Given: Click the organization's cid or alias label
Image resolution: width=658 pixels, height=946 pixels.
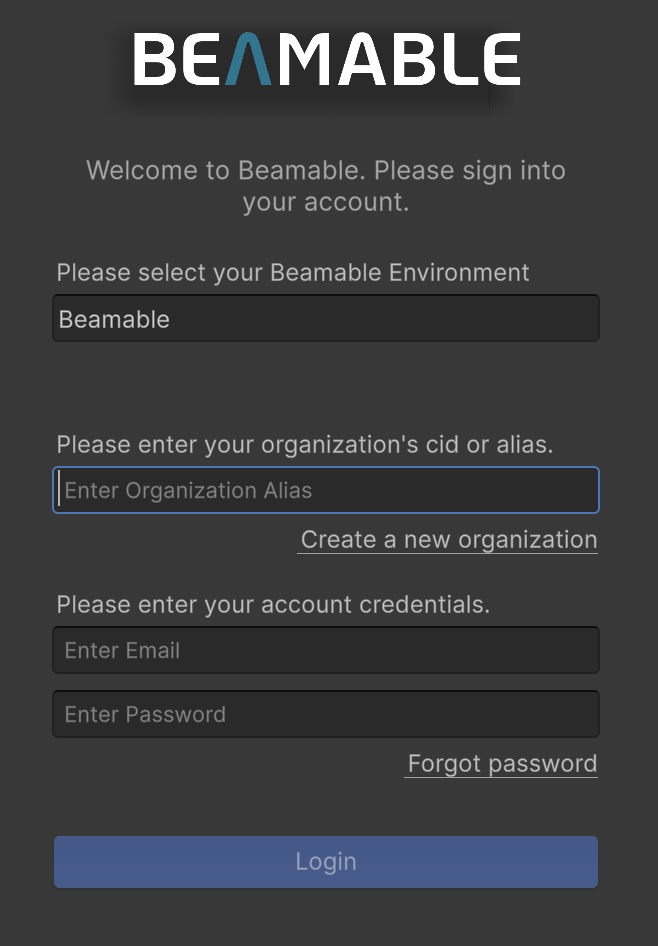Looking at the screenshot, I should click(304, 444).
